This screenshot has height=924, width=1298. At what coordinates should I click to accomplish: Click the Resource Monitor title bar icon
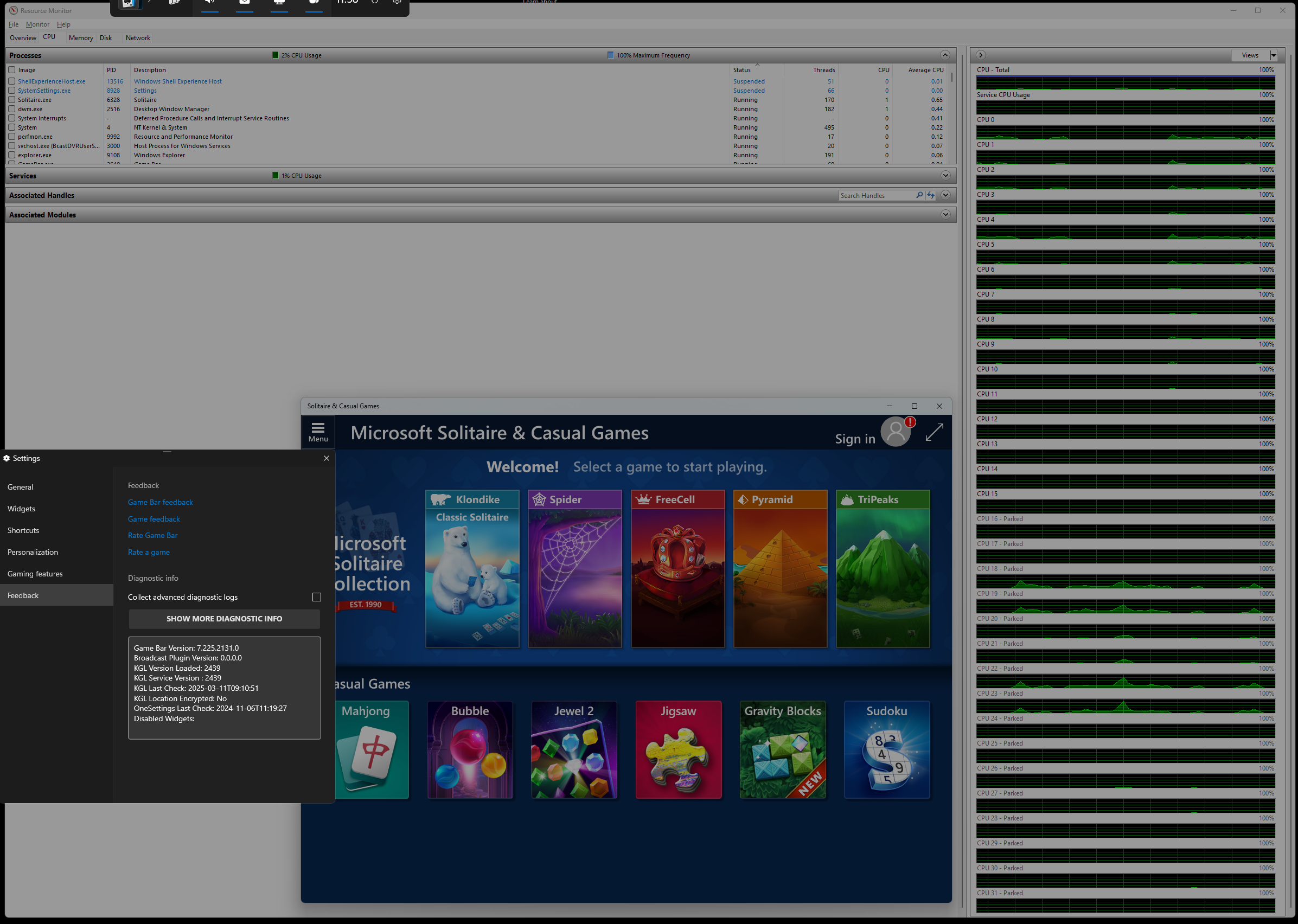click(x=13, y=10)
